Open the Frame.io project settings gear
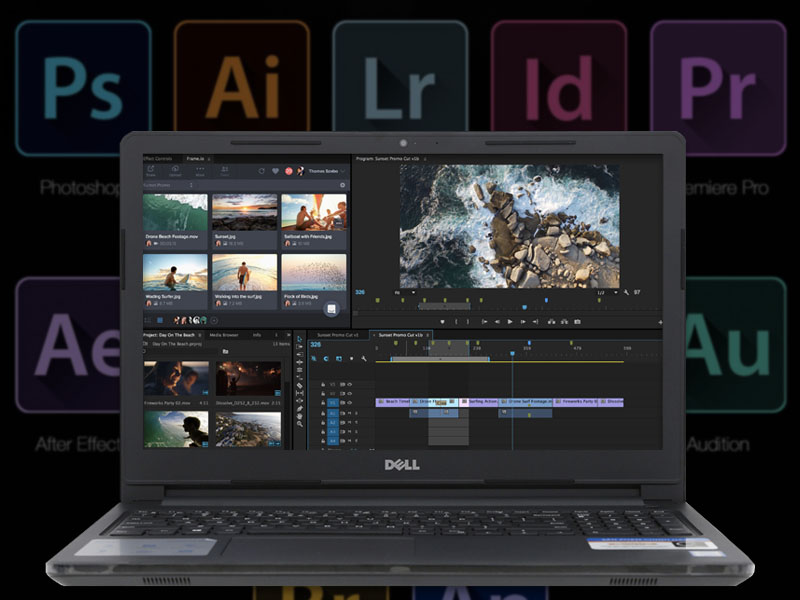 point(342,185)
